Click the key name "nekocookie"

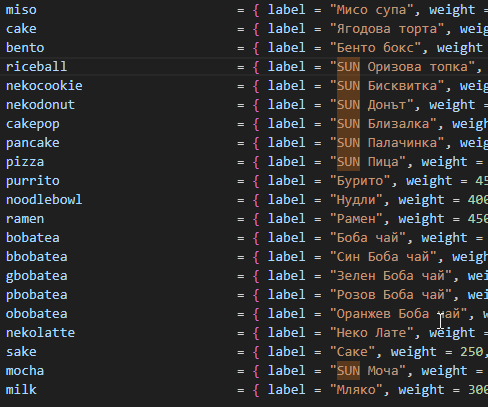[44, 86]
